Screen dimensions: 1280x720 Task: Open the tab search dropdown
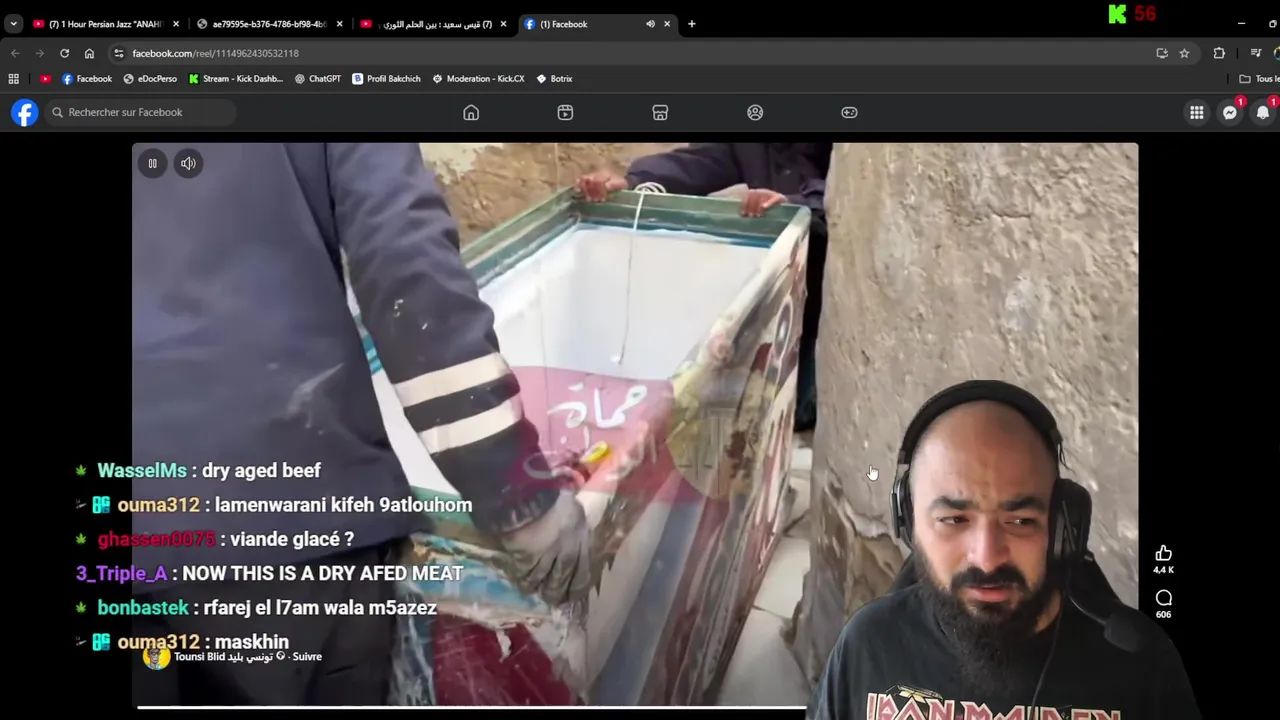click(x=13, y=24)
